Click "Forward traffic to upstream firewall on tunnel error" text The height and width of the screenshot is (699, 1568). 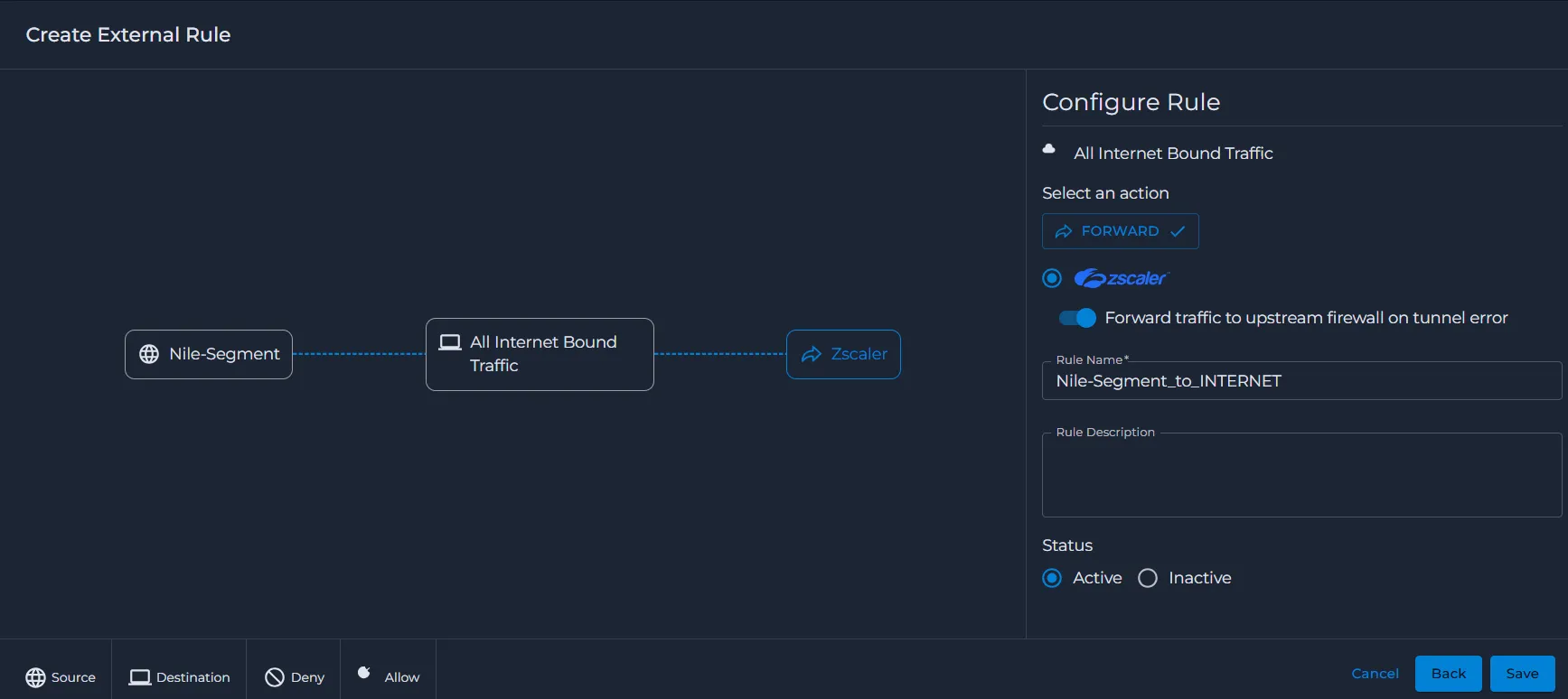1306,318
